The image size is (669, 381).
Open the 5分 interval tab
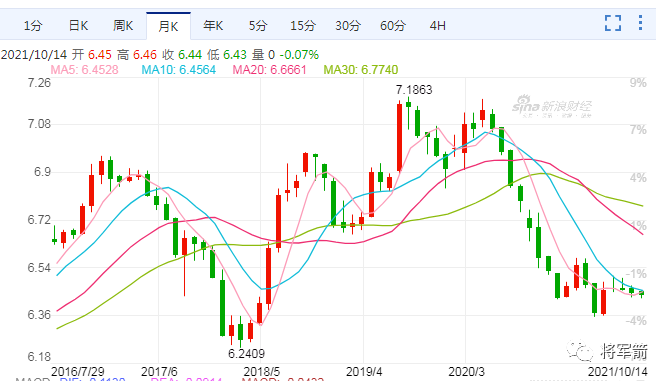(x=258, y=26)
